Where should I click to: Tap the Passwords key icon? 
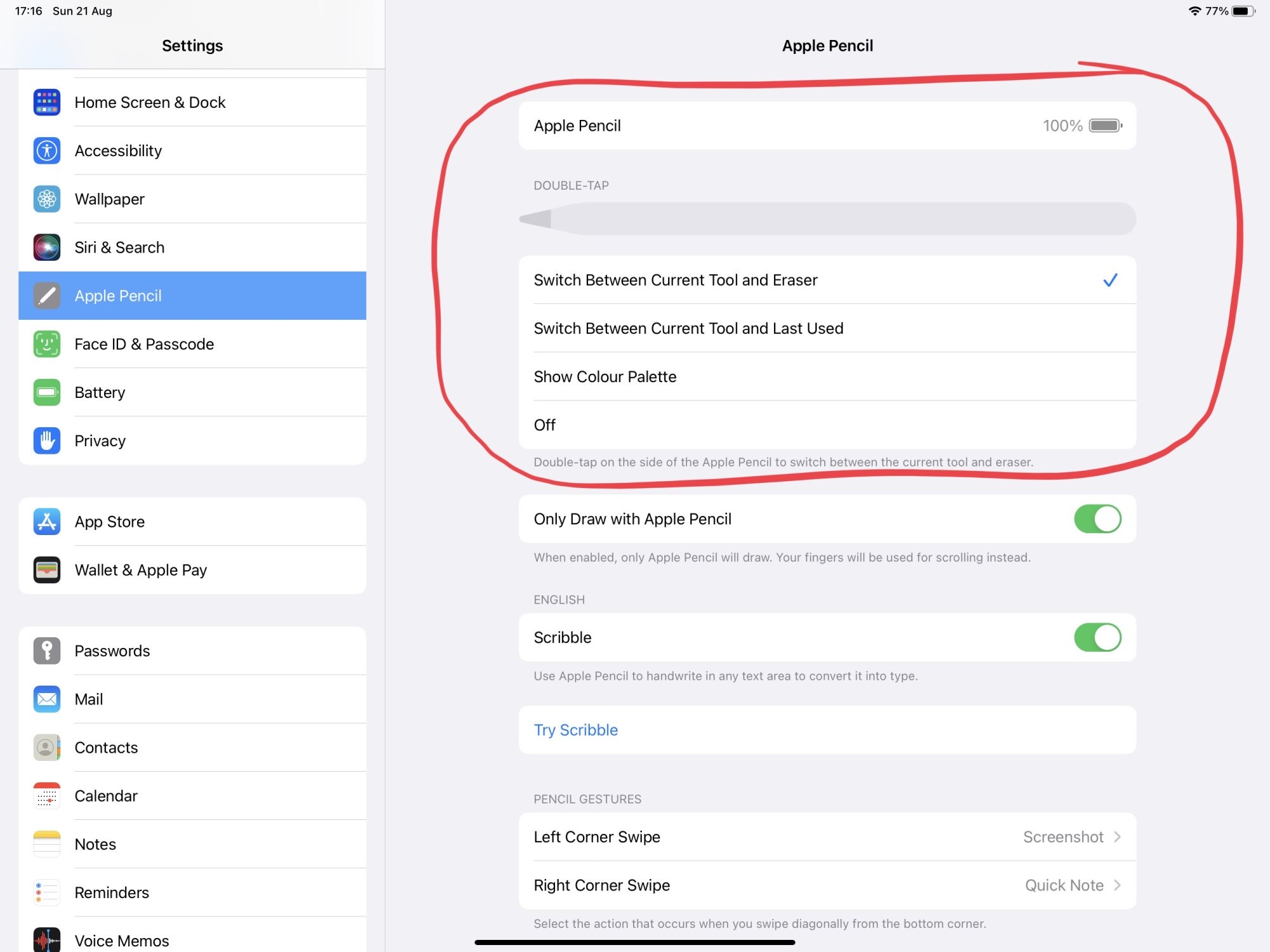pyautogui.click(x=47, y=651)
